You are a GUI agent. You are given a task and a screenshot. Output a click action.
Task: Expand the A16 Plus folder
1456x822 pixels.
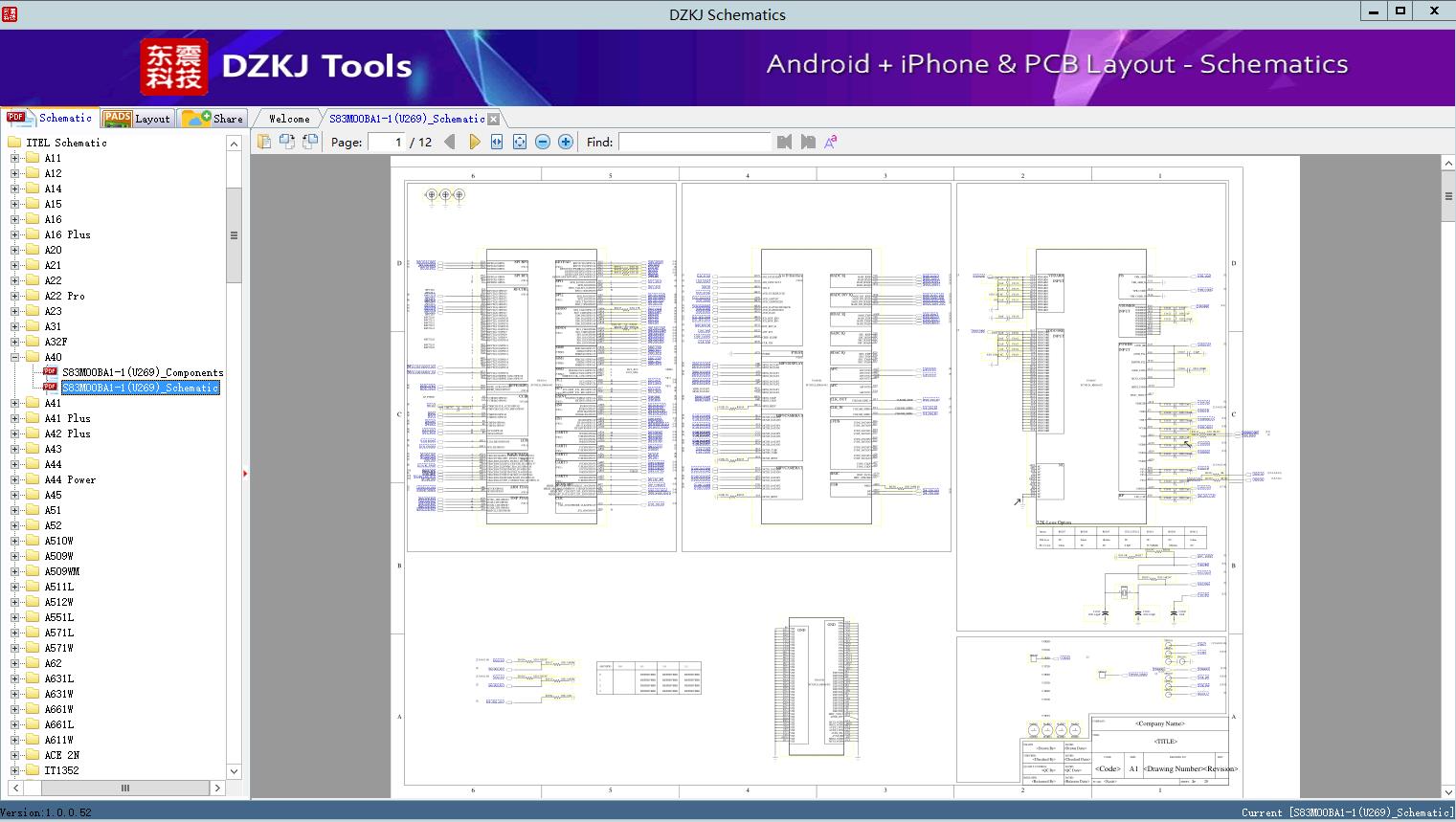(14, 234)
